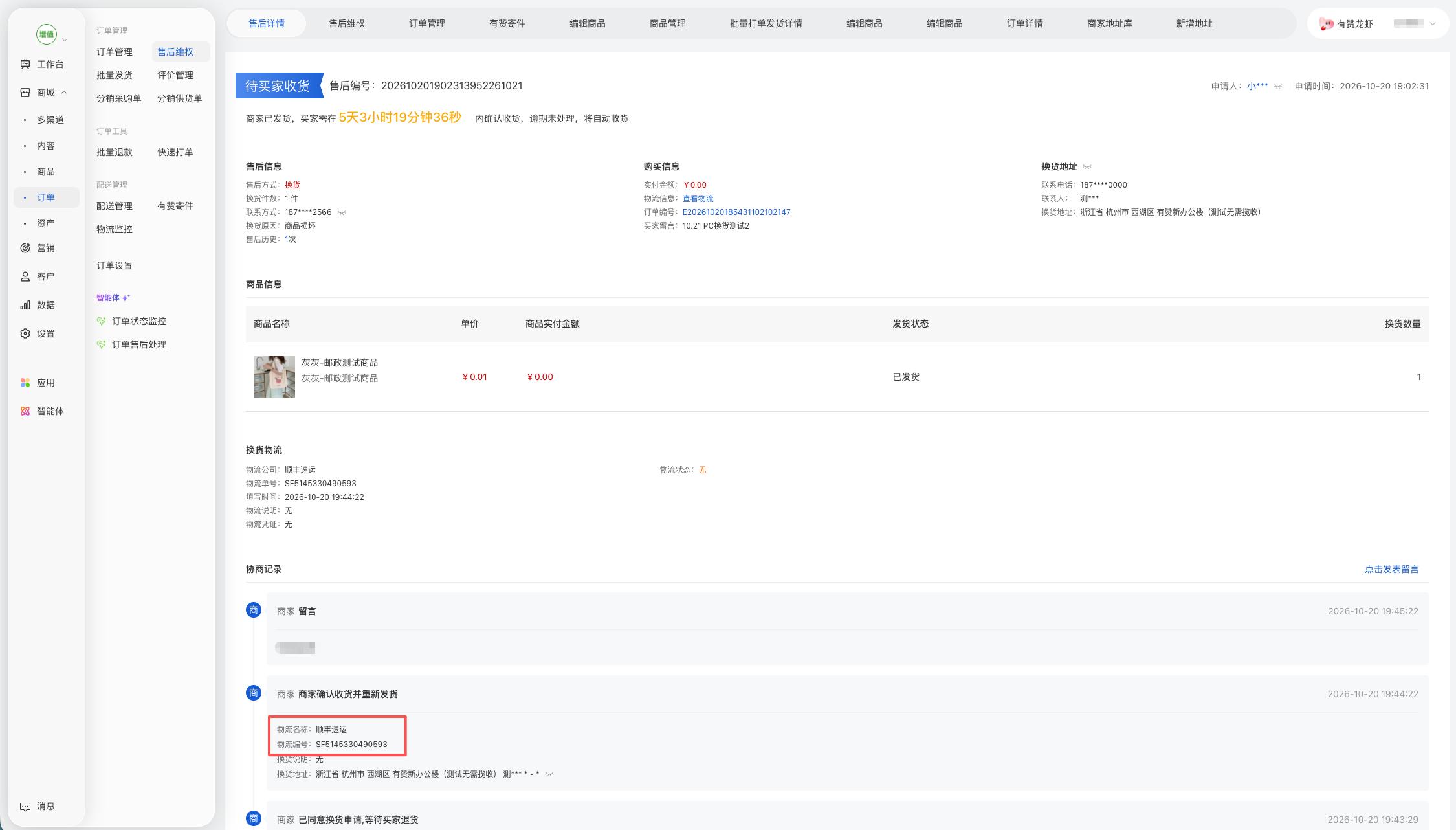This screenshot has height=830, width=1456.
Task: Select 多渠道 in left navigation
Action: [x=50, y=120]
